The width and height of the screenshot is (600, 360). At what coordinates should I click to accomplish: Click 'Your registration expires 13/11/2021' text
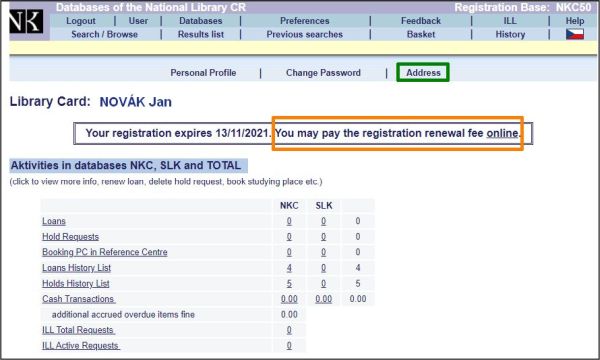(177, 133)
